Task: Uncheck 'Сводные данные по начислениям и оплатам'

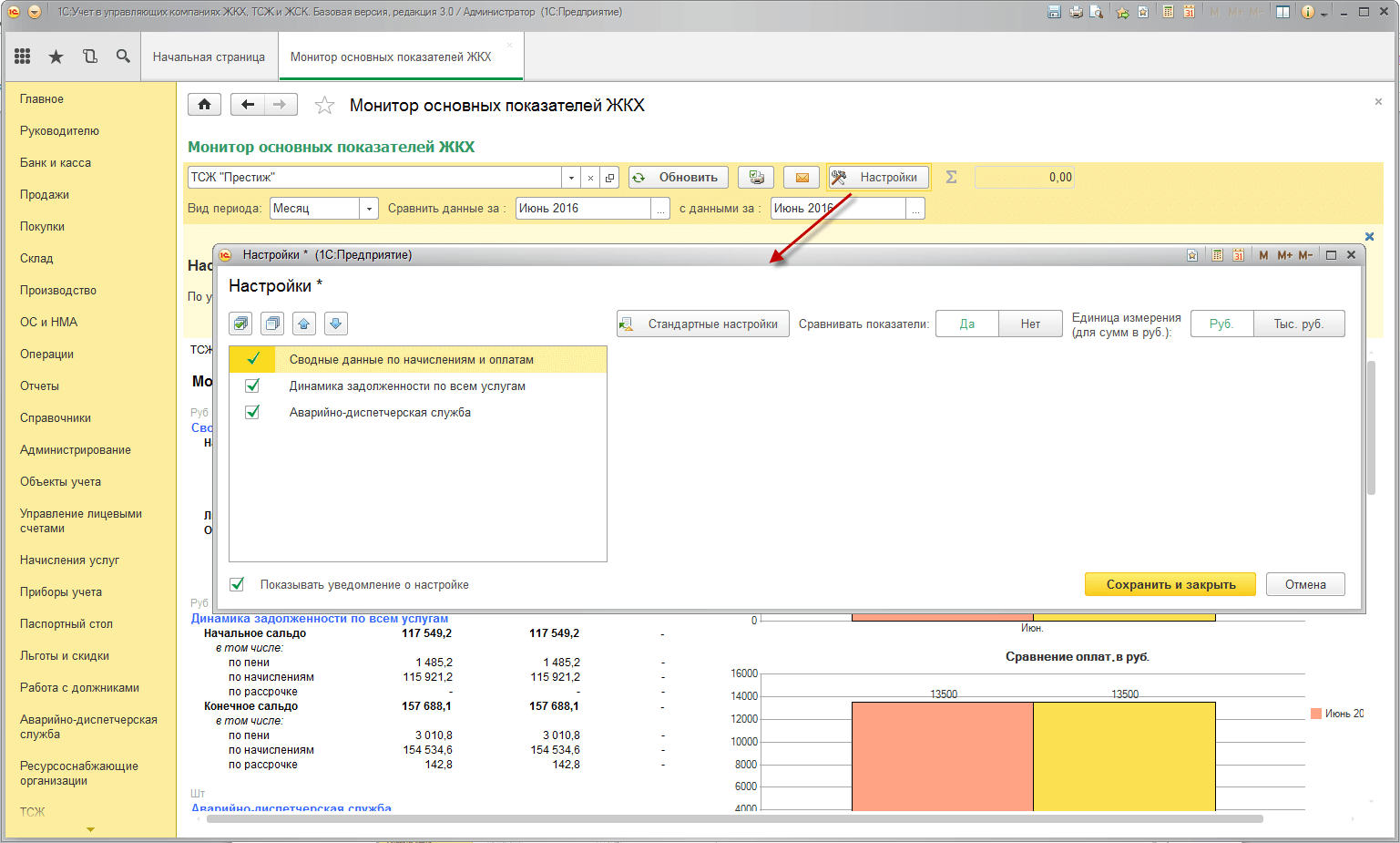Action: pyautogui.click(x=253, y=359)
